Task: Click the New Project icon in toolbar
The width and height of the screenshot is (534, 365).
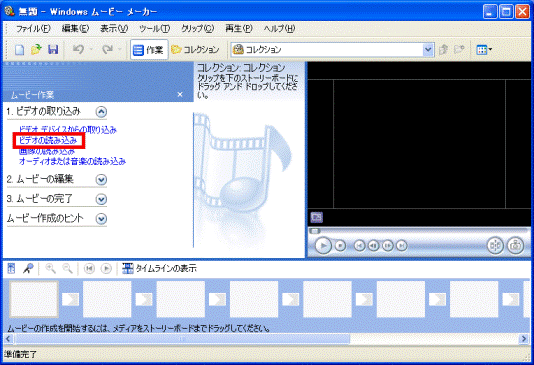Action: tap(19, 50)
